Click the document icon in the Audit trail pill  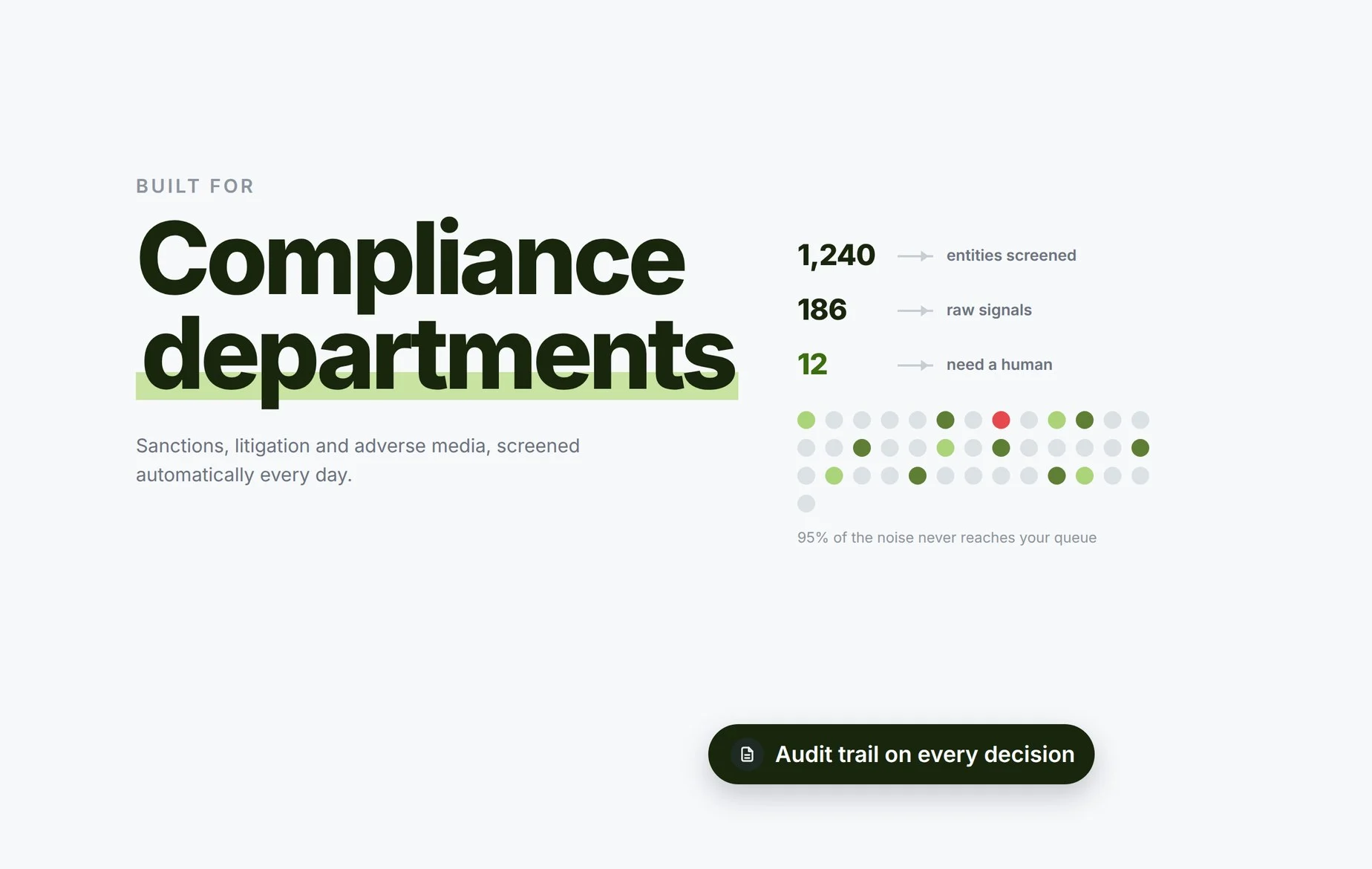pyautogui.click(x=747, y=755)
